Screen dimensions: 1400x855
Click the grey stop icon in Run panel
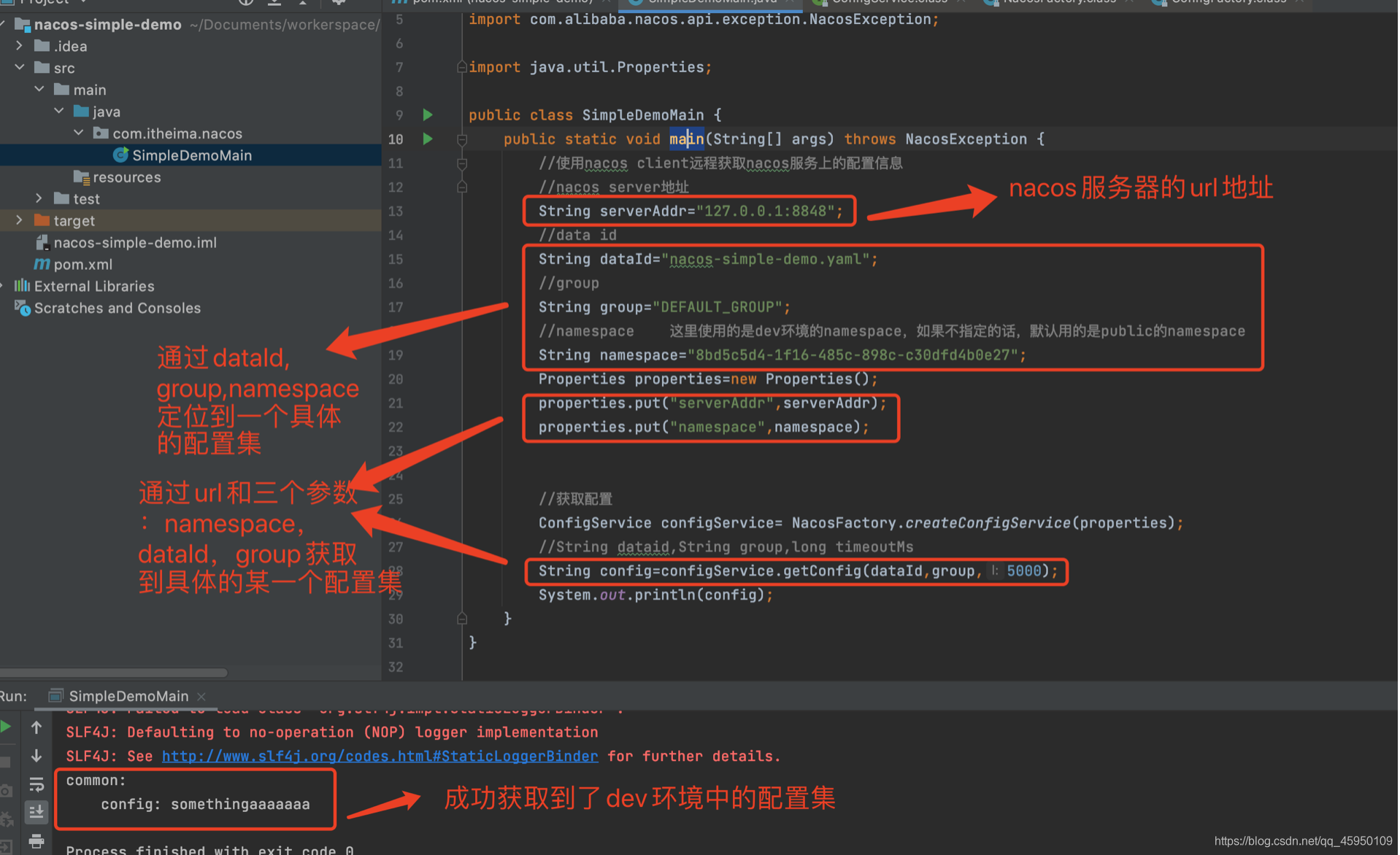[x=5, y=762]
